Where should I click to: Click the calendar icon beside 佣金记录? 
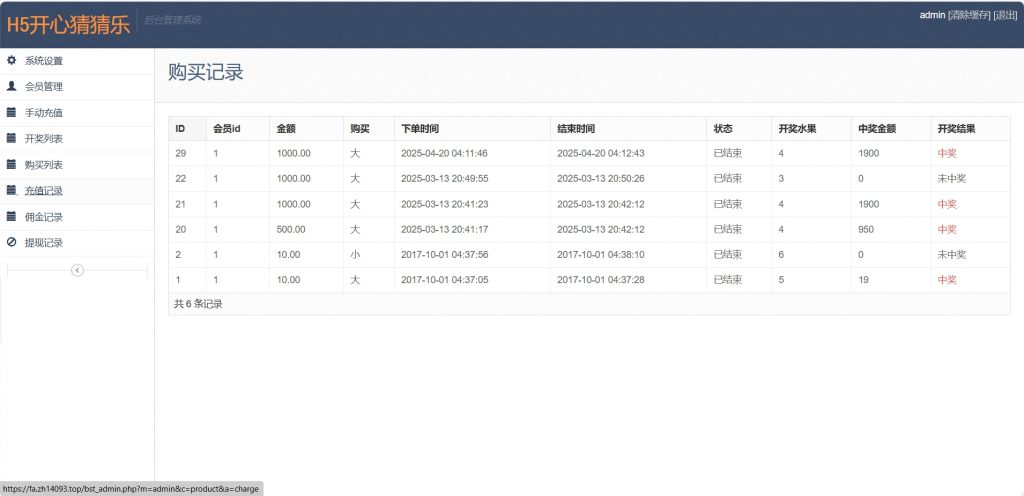pos(11,217)
